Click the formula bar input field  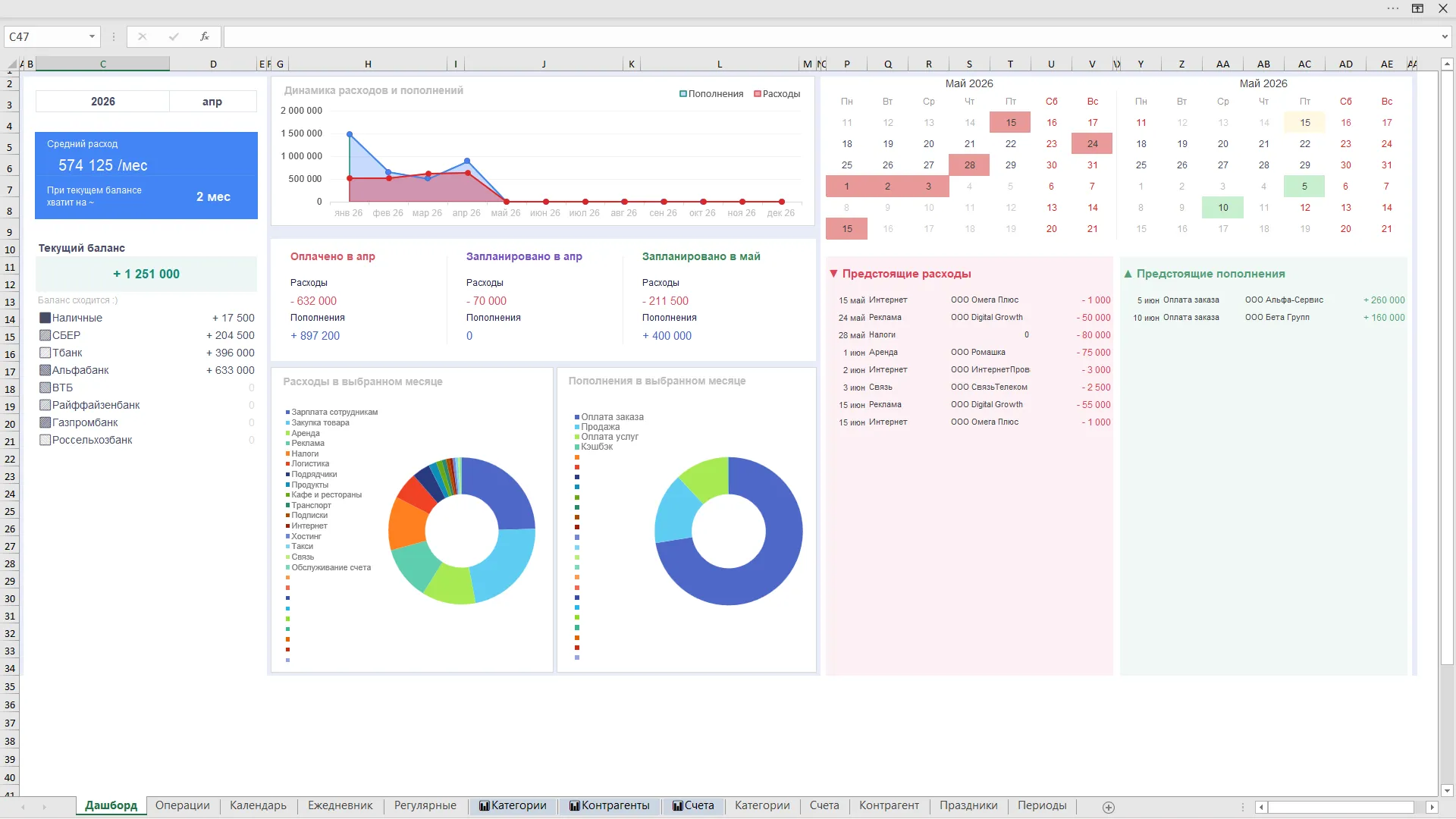(830, 36)
